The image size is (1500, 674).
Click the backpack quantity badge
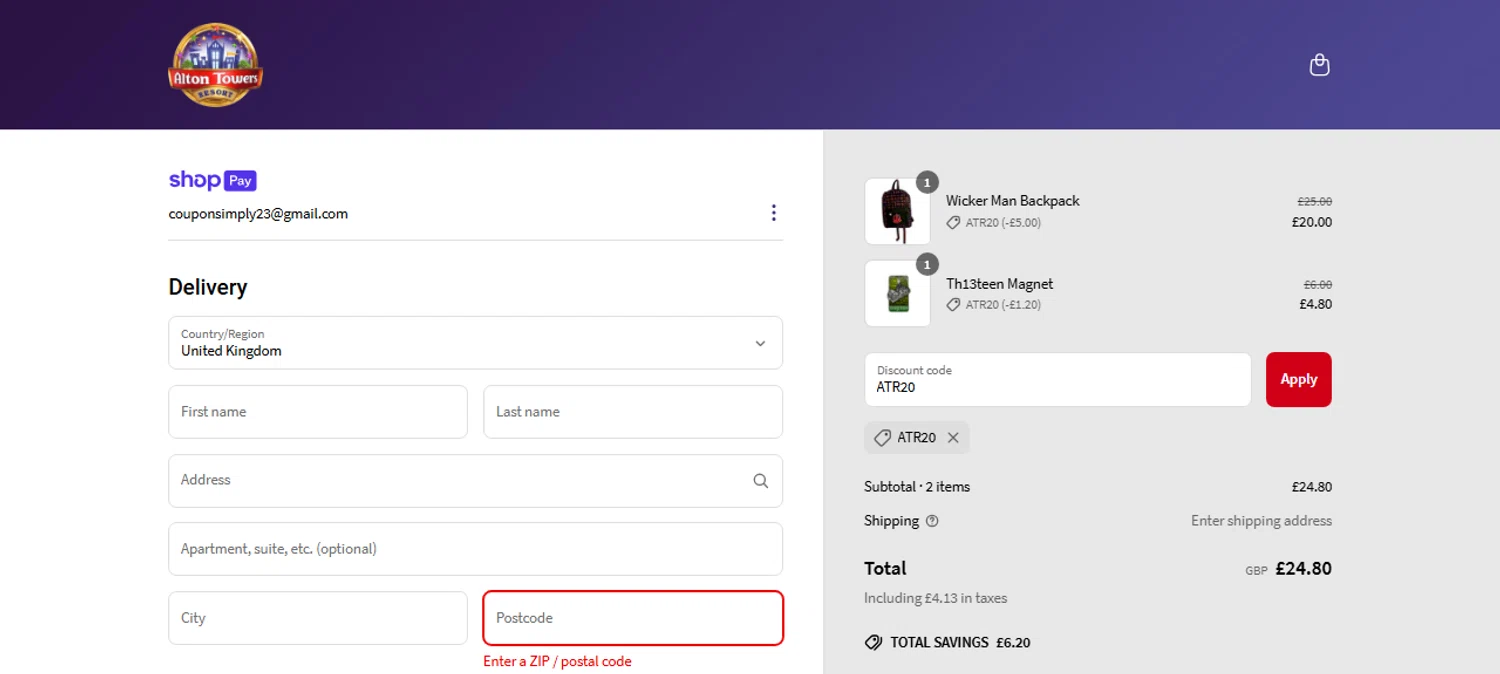point(927,182)
